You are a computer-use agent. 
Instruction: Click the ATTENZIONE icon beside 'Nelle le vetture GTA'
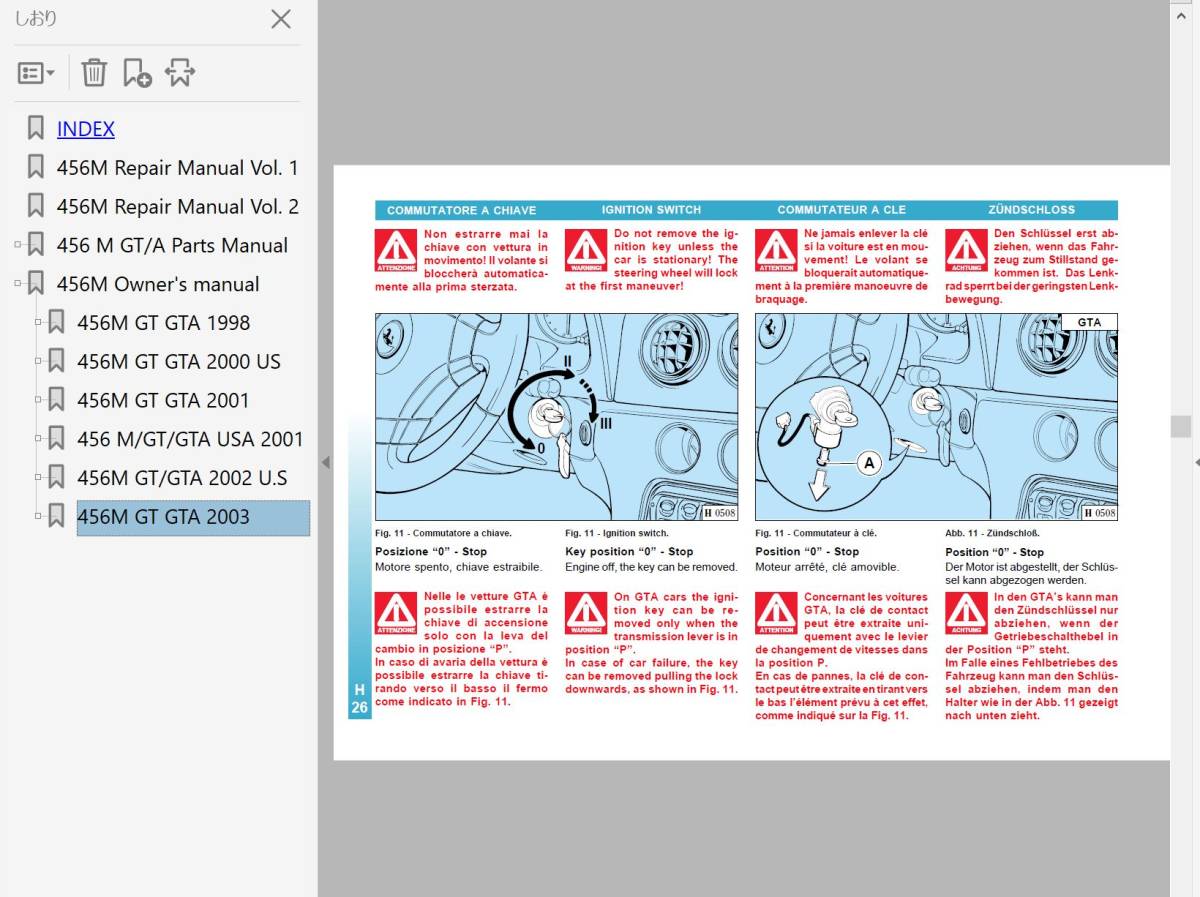tap(396, 613)
